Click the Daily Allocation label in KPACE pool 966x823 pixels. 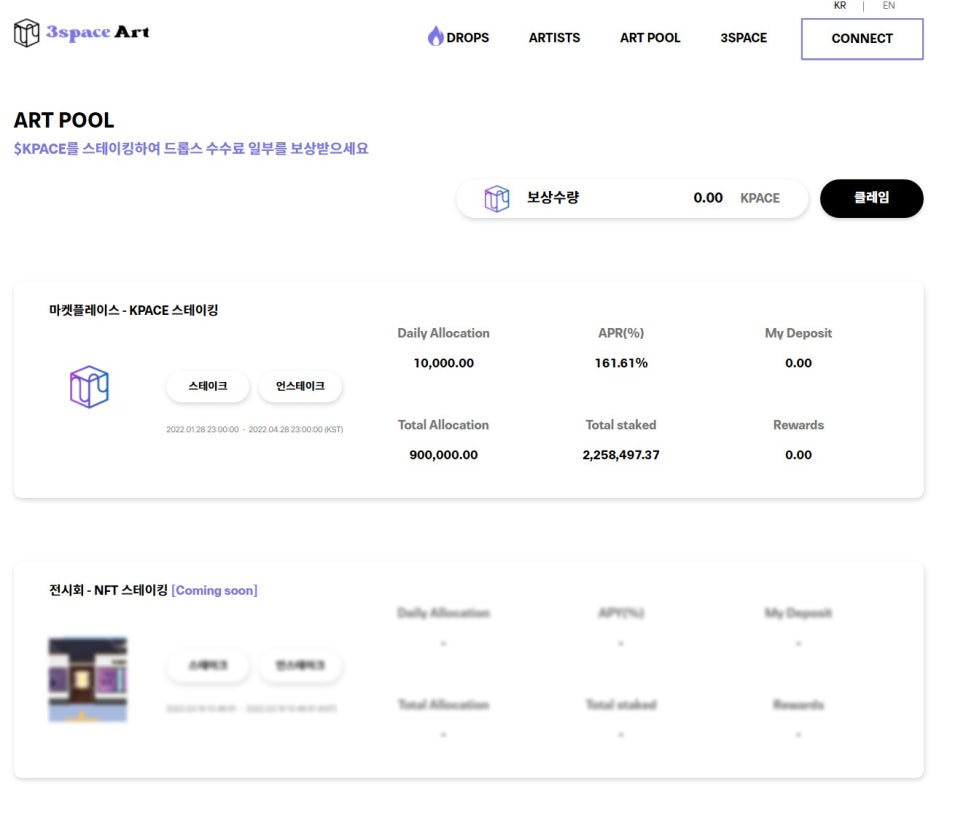tap(444, 333)
